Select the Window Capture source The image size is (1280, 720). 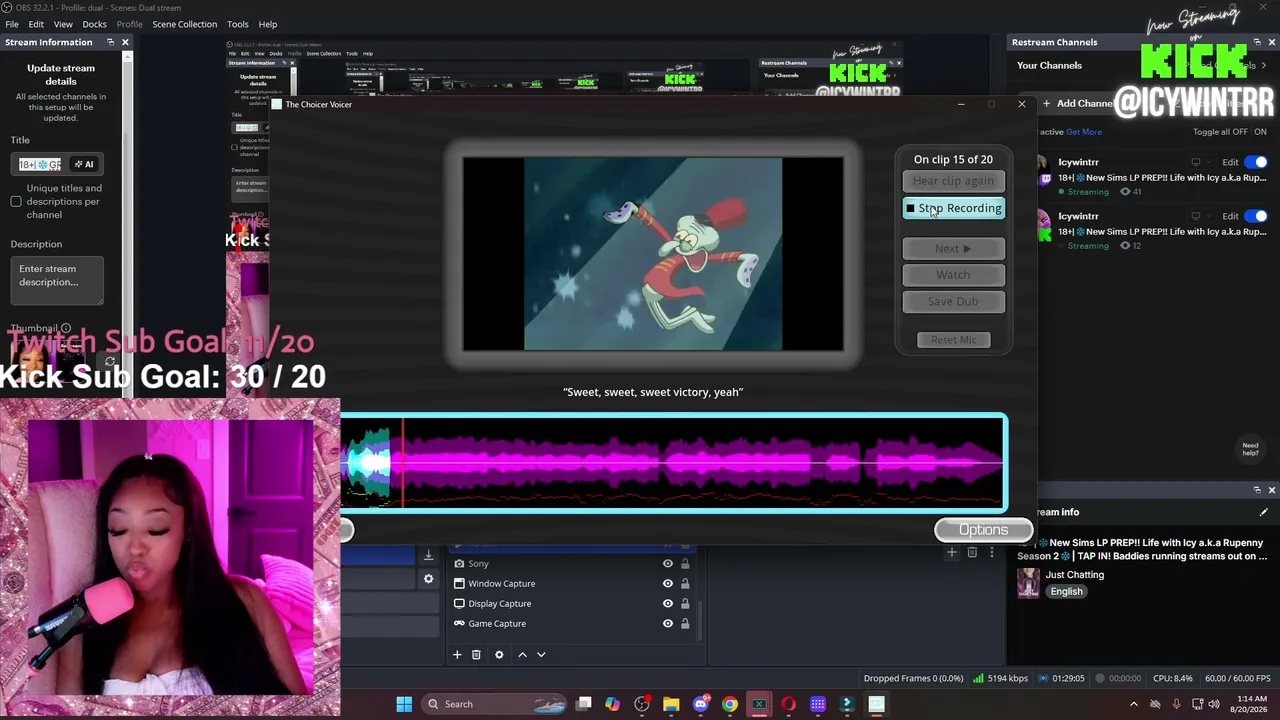tap(572, 584)
